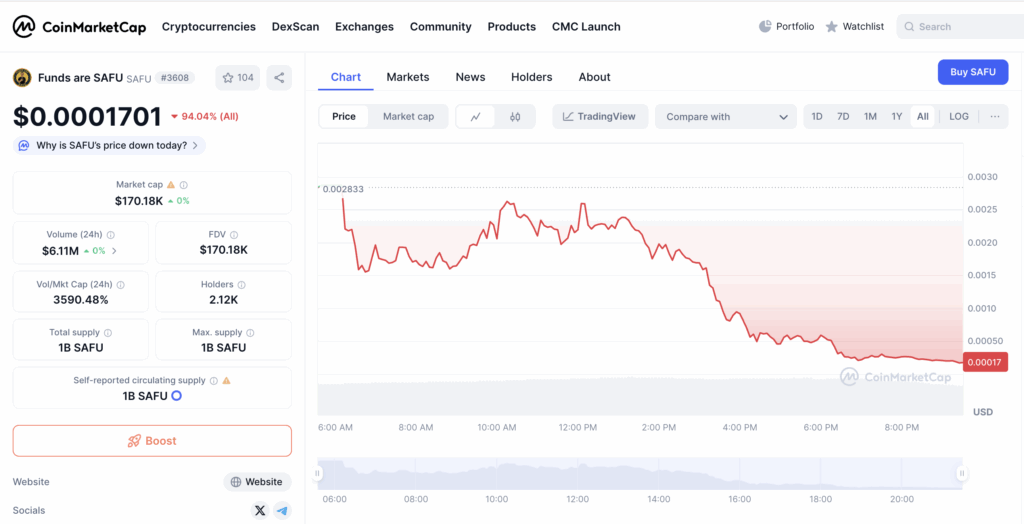The image size is (1024, 524).
Task: Click the Buy SAFU button
Action: pos(972,72)
